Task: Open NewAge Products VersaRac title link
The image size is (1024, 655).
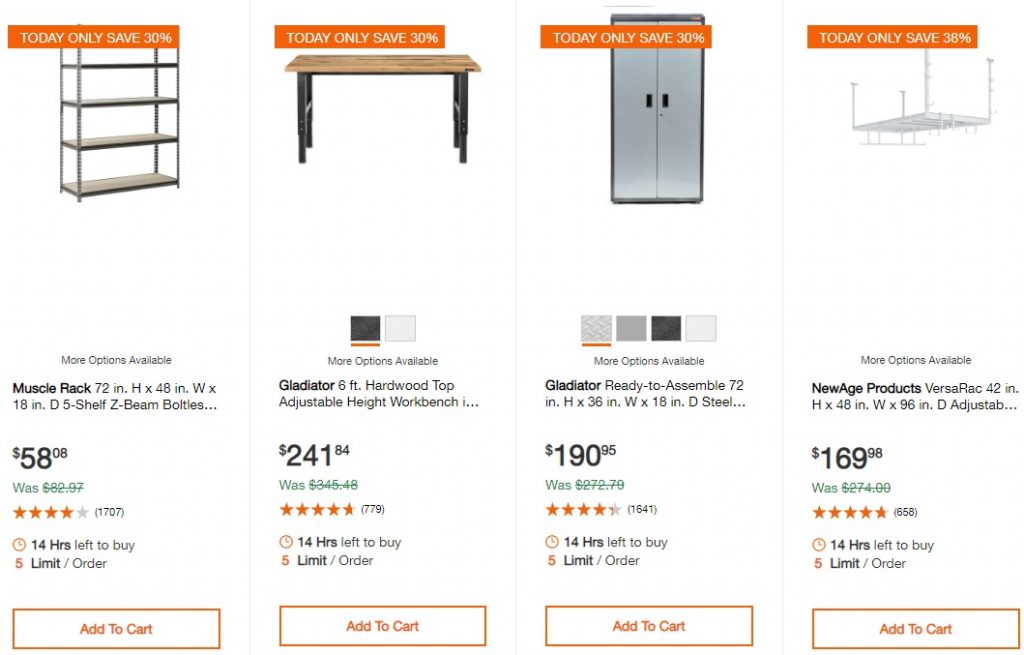Action: coord(914,396)
